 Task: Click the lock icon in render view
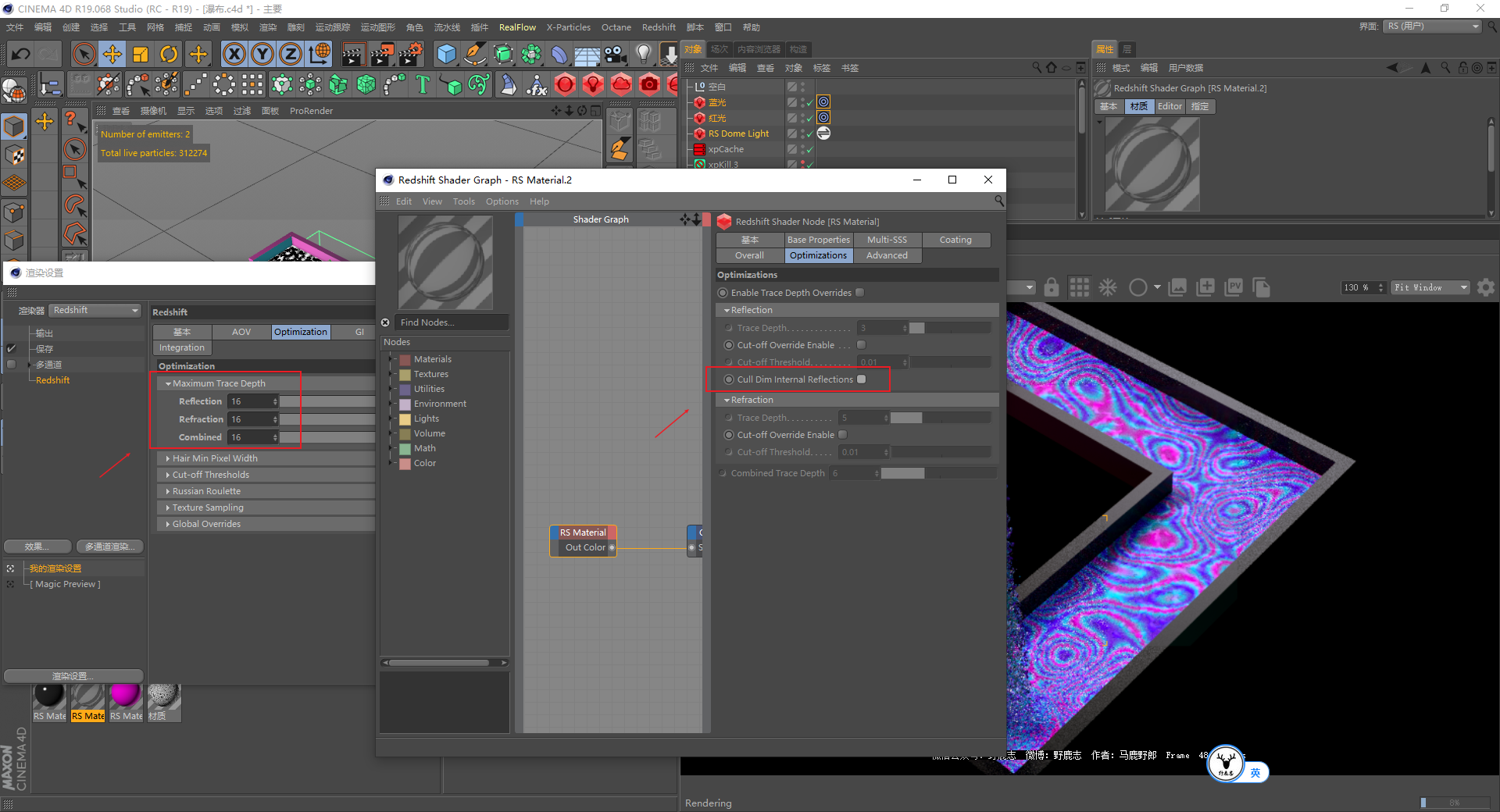[x=1052, y=287]
